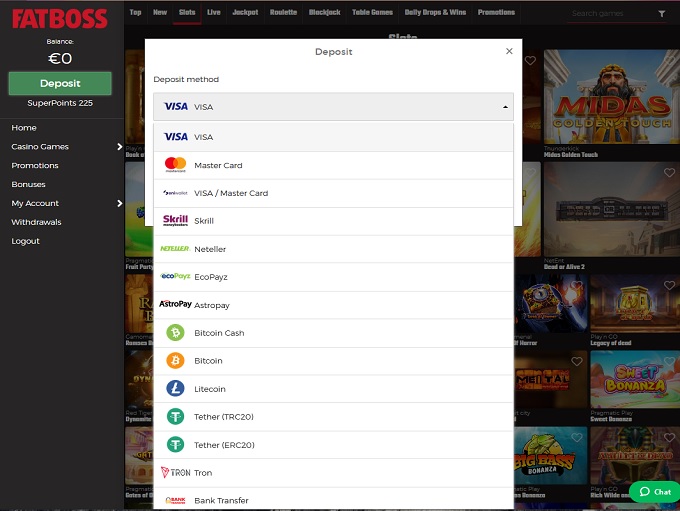Click the Tether (TRC20) coin icon
This screenshot has height=511, width=680.
coord(175,416)
